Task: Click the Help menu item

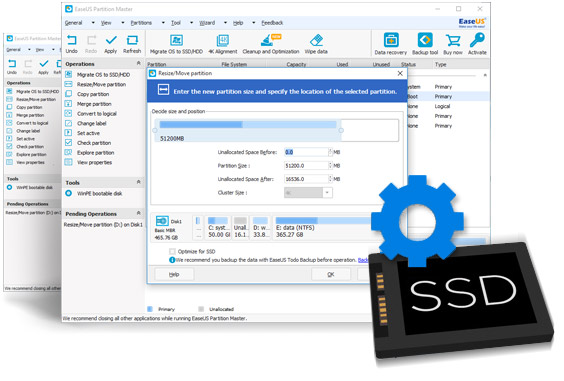Action: pos(238,23)
